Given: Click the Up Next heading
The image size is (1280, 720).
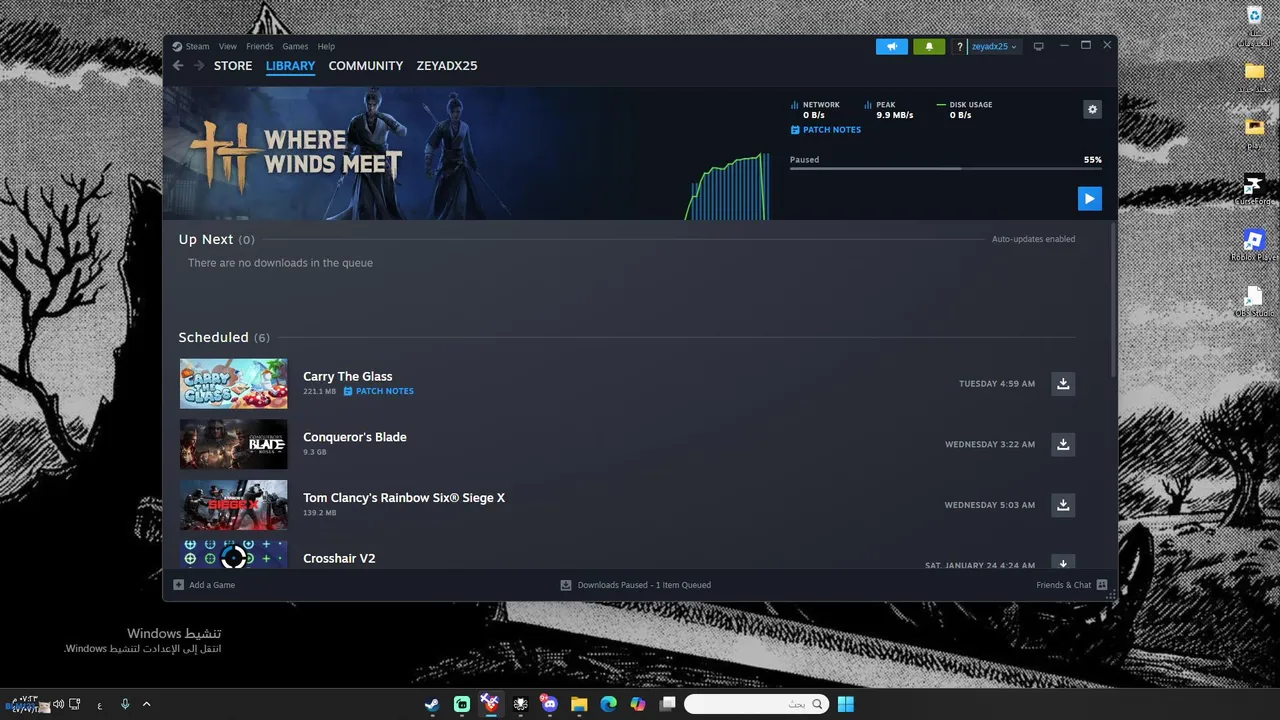Looking at the screenshot, I should point(206,240).
